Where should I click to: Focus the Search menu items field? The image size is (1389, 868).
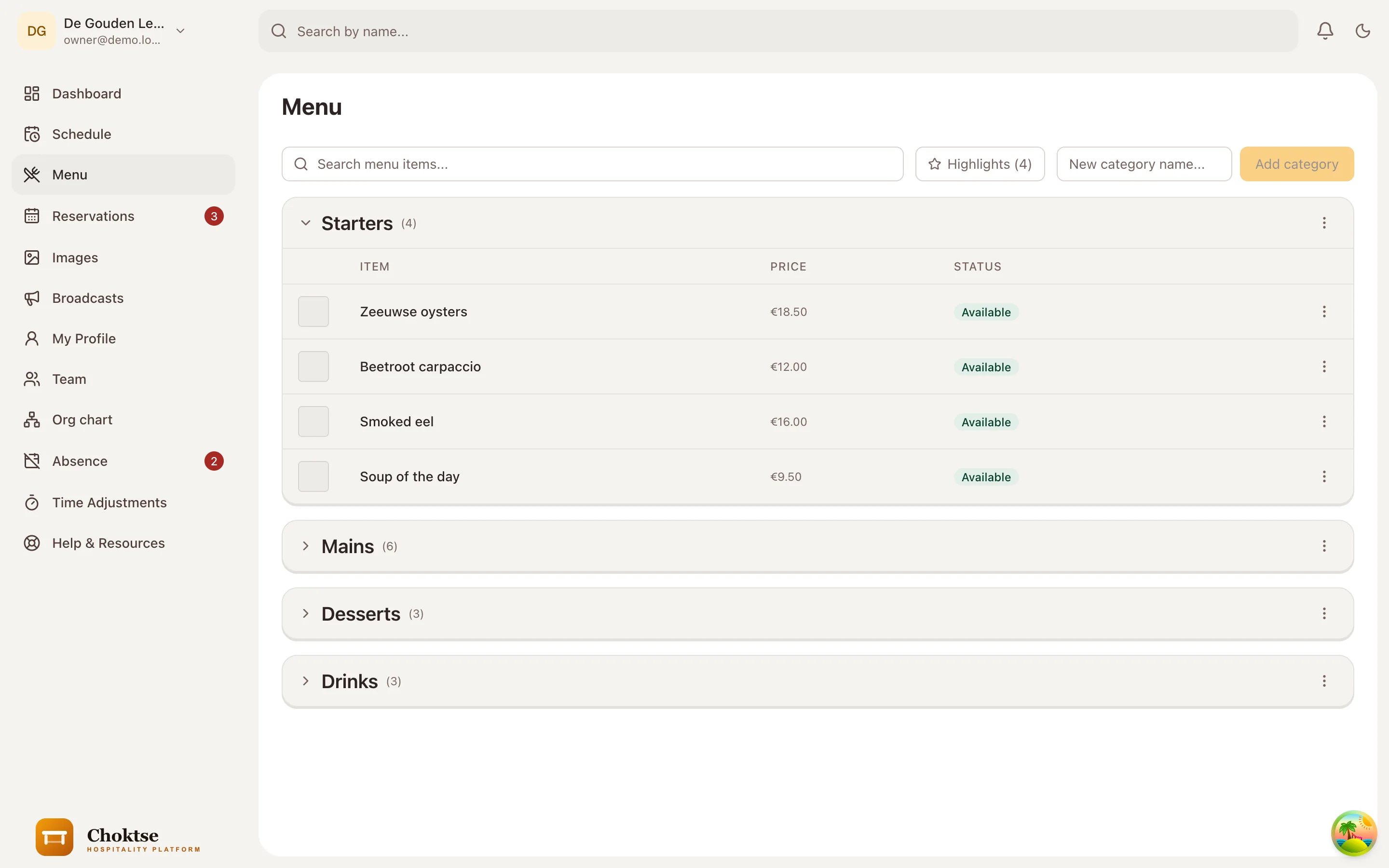pyautogui.click(x=592, y=164)
